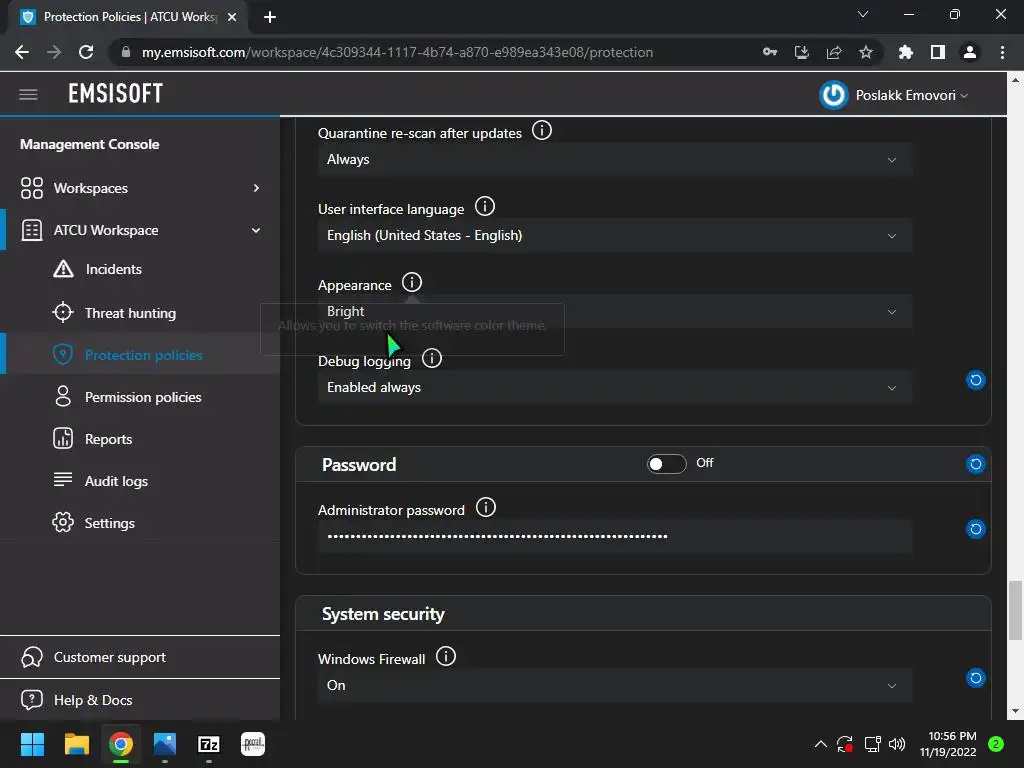Screen dimensions: 1024x768
Task: Click the install app icon in address bar
Action: (801, 52)
